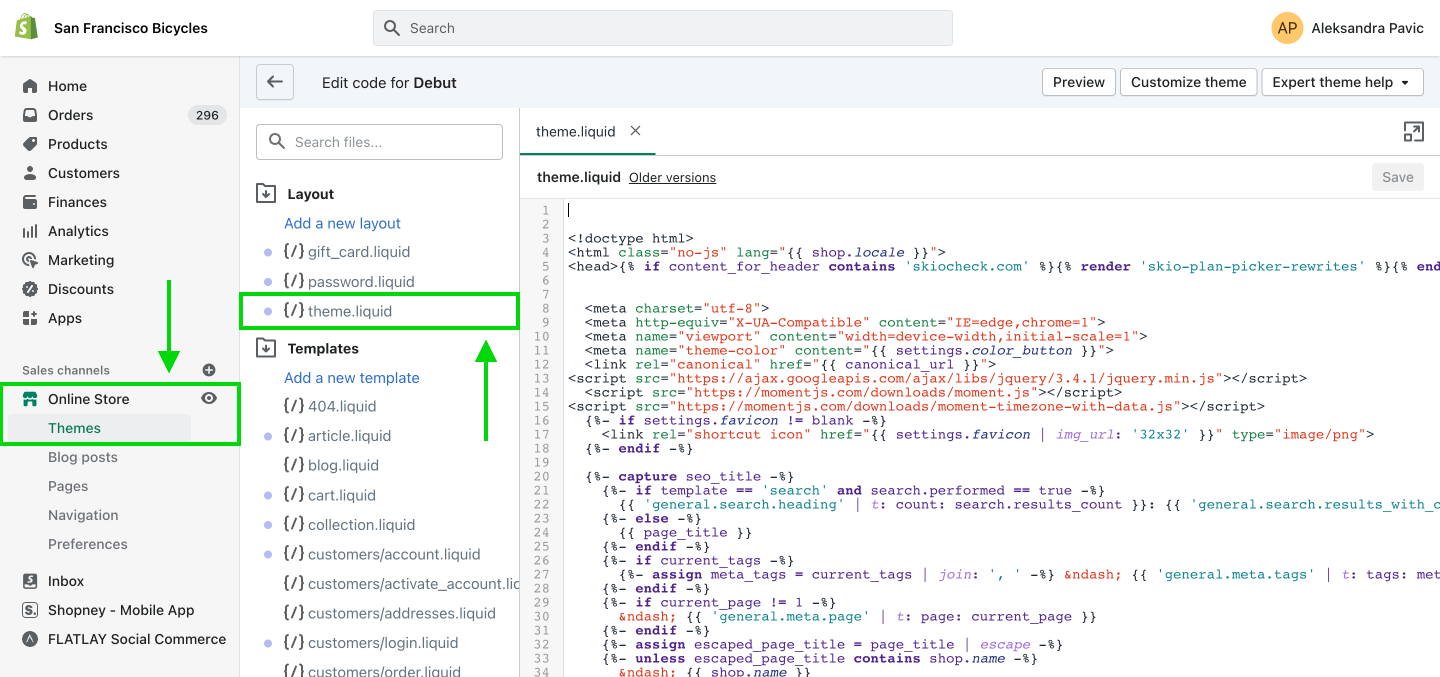
Task: Open Products in the sidebar
Action: point(78,144)
